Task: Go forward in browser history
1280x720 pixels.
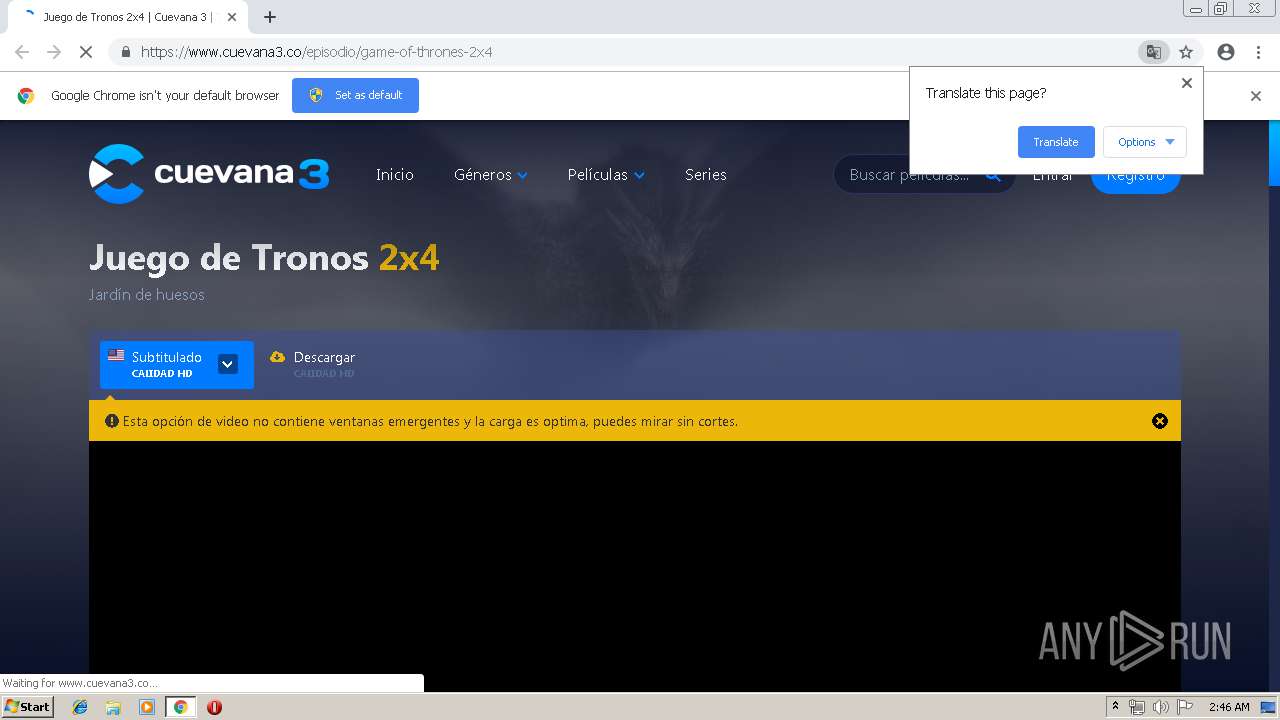Action: pyautogui.click(x=54, y=52)
